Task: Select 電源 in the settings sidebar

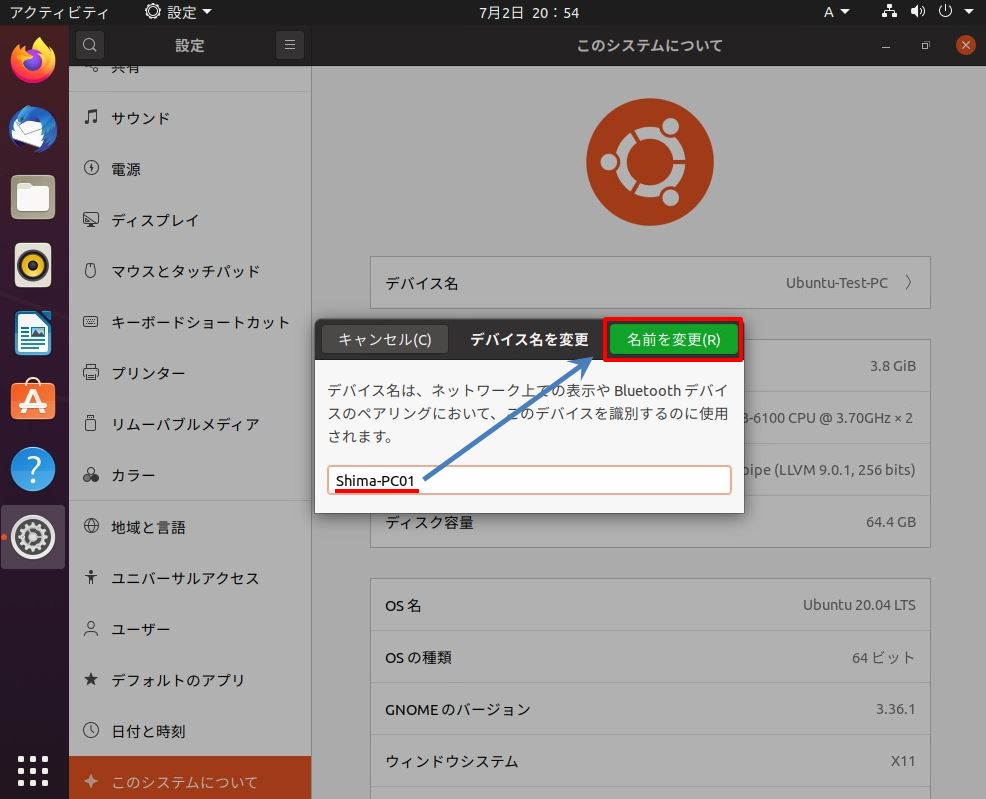Action: 190,168
